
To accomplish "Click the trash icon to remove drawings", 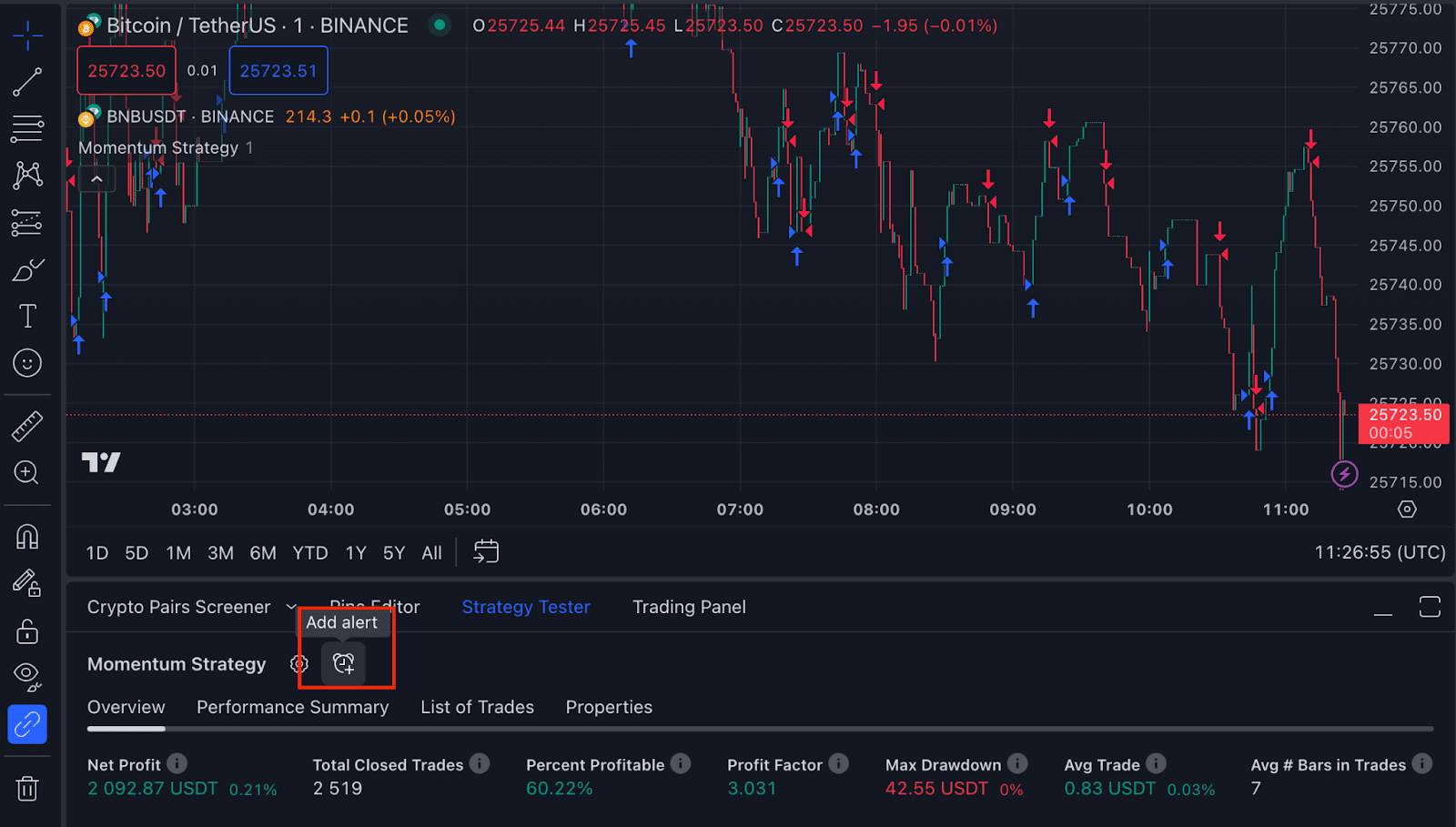I will pos(27,788).
